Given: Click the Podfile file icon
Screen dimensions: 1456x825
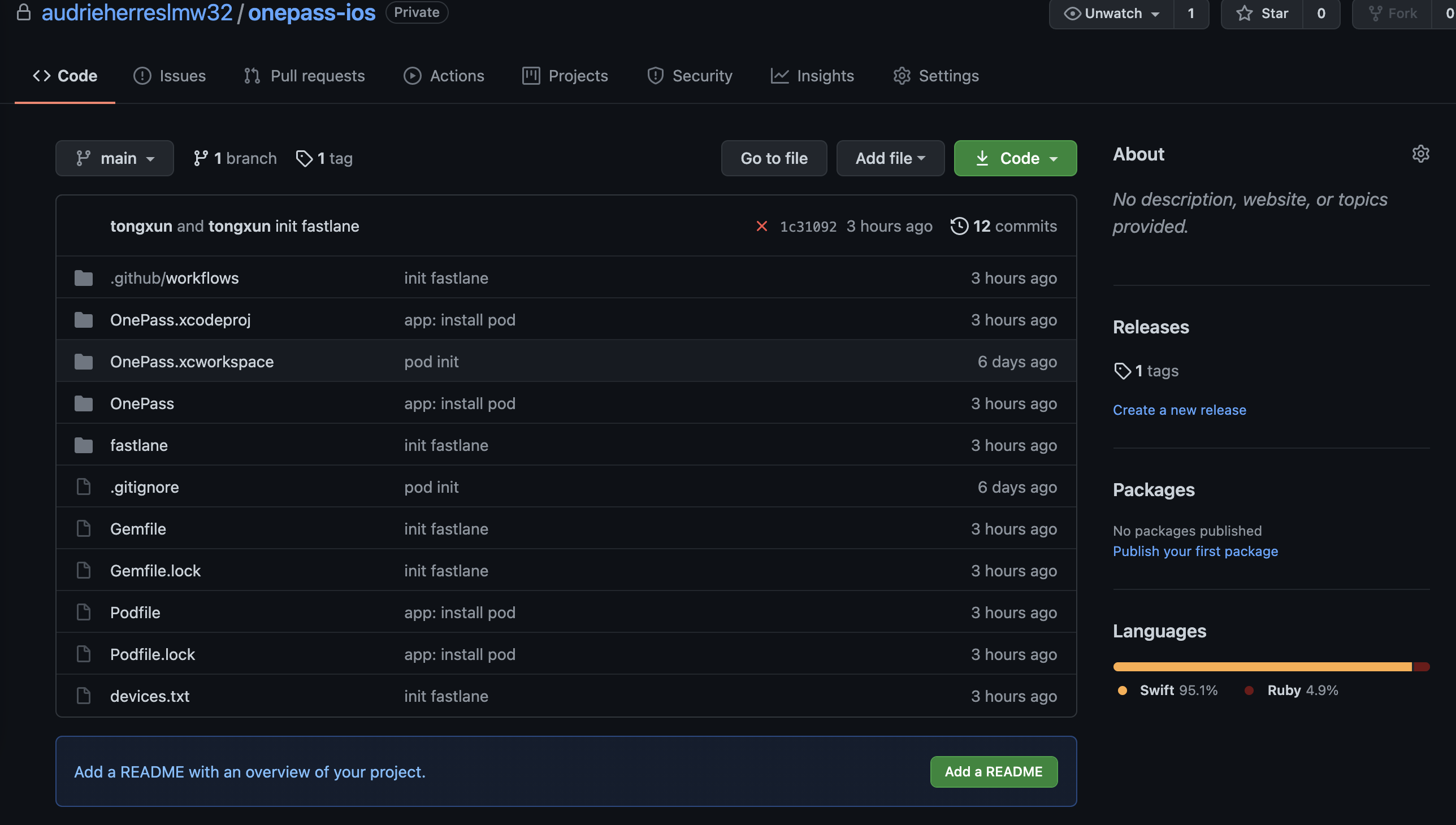Looking at the screenshot, I should tap(84, 613).
